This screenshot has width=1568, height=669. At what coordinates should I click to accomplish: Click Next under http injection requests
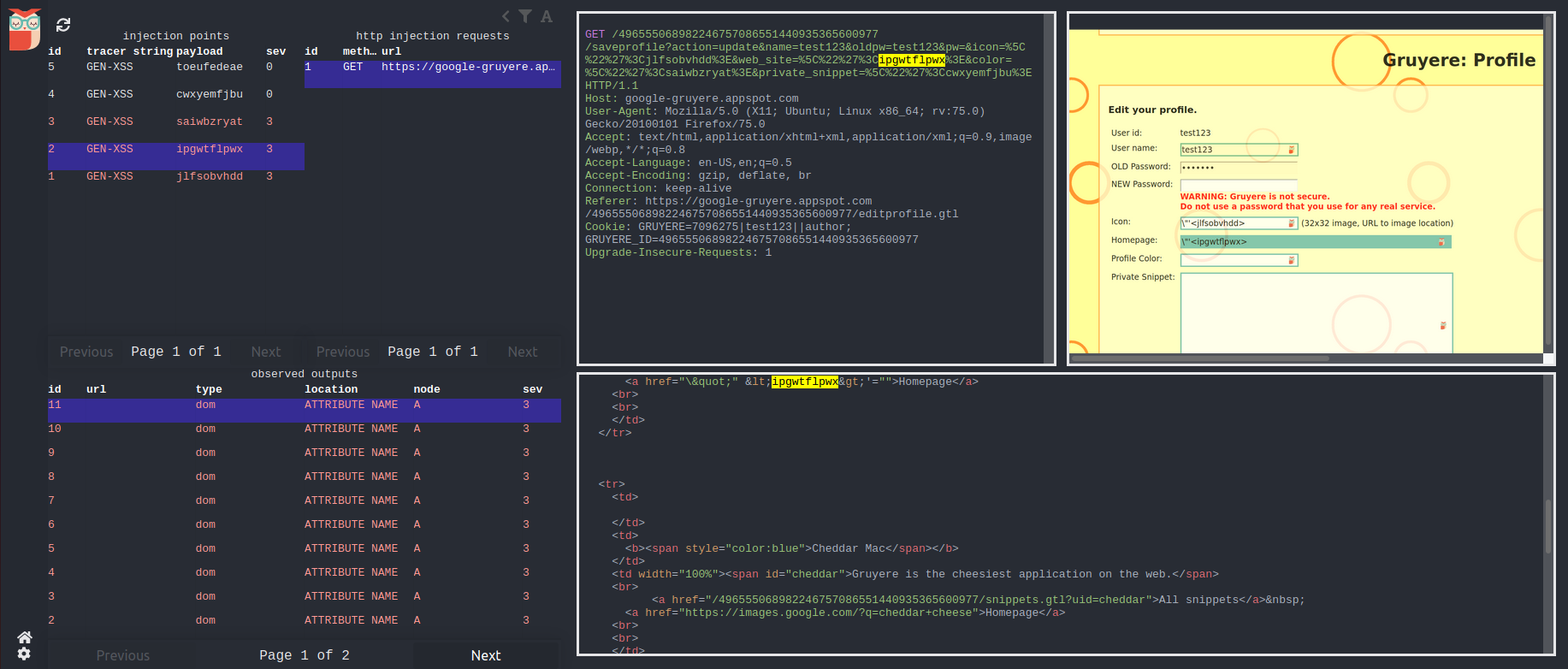[523, 352]
